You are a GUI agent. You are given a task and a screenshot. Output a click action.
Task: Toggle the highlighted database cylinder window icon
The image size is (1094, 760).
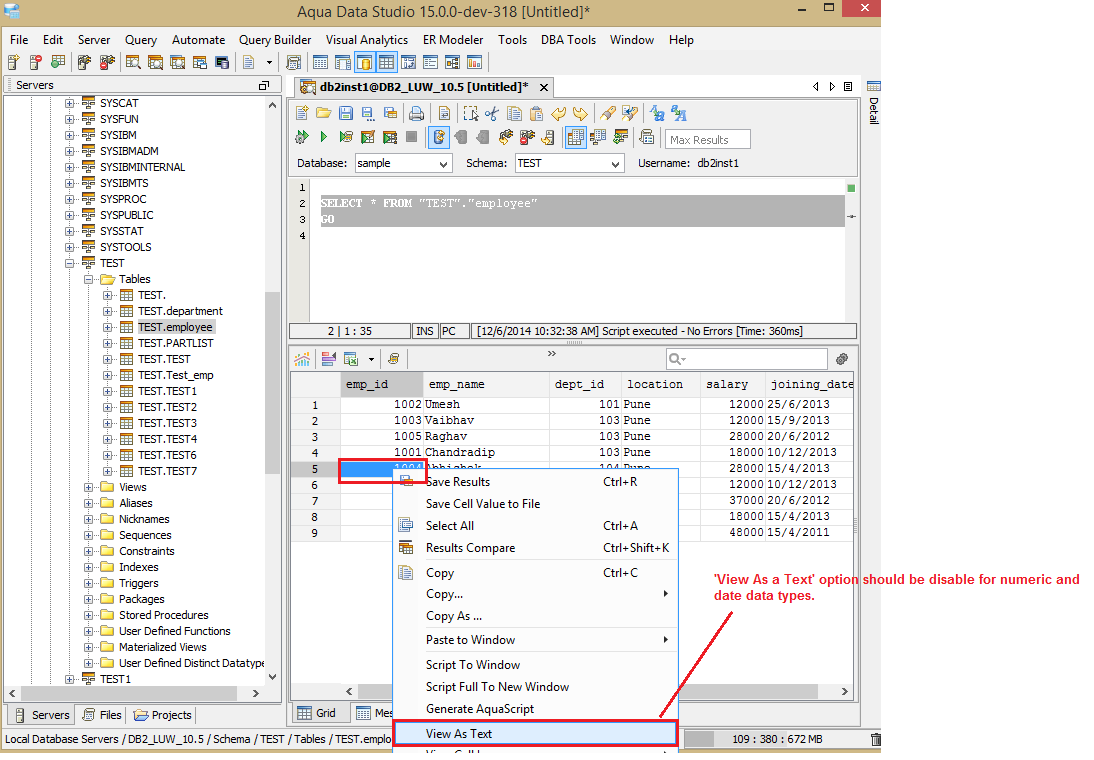[364, 62]
